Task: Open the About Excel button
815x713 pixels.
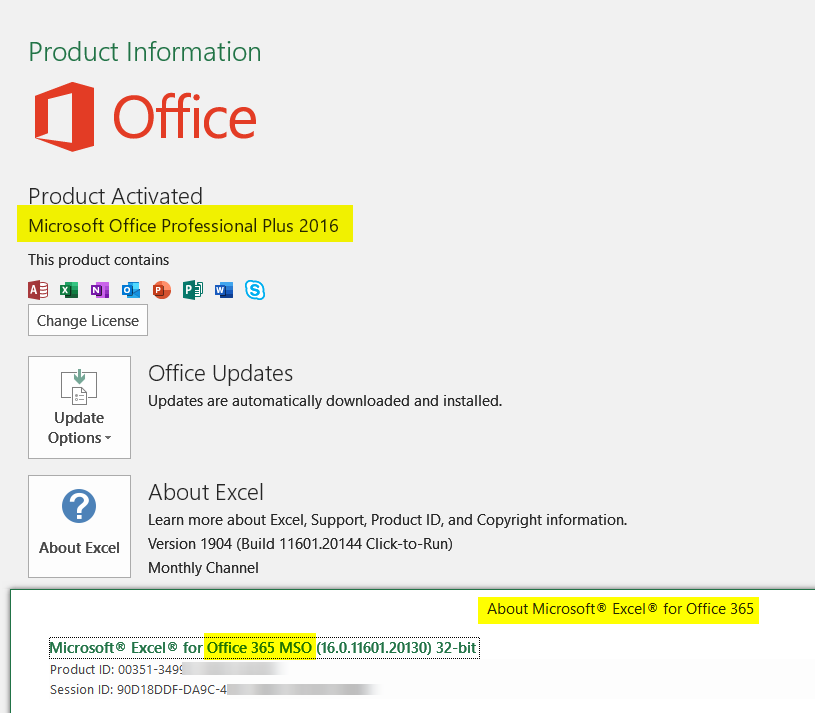Action: point(80,526)
